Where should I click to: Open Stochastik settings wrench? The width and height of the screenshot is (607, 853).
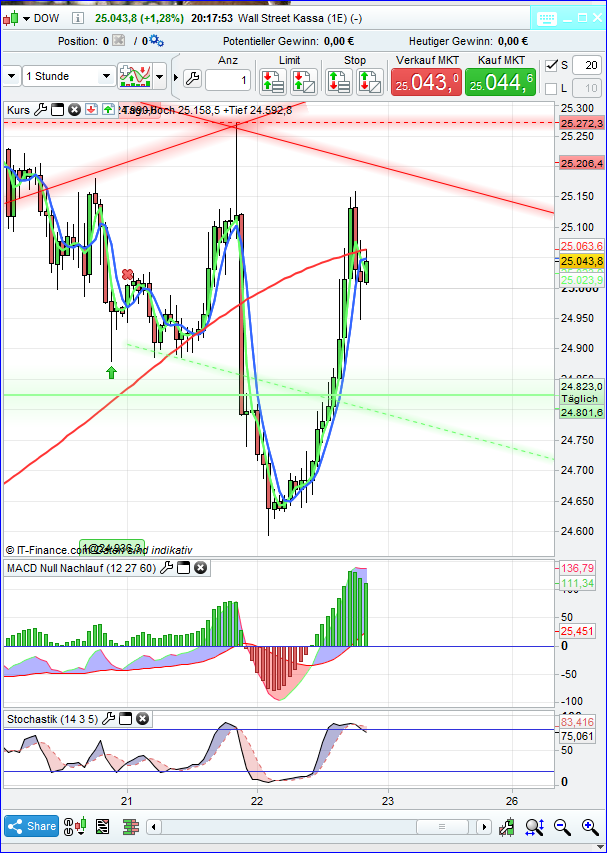click(108, 719)
